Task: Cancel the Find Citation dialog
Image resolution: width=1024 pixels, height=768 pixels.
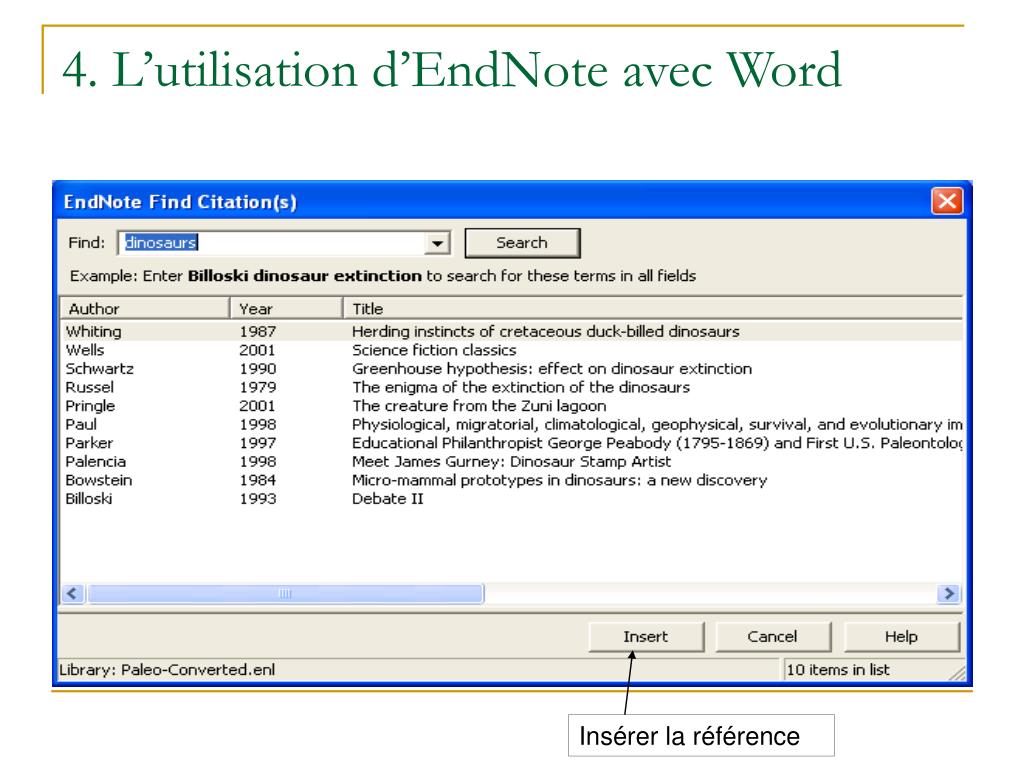Action: point(773,637)
